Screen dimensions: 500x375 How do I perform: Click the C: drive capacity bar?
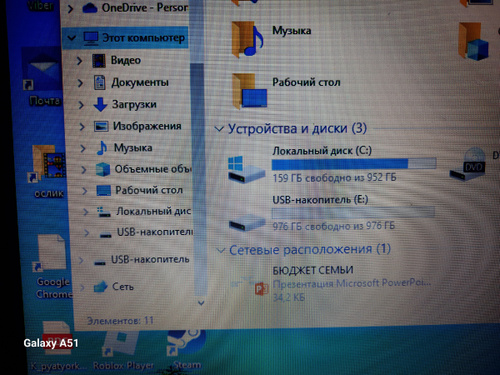pos(354,164)
